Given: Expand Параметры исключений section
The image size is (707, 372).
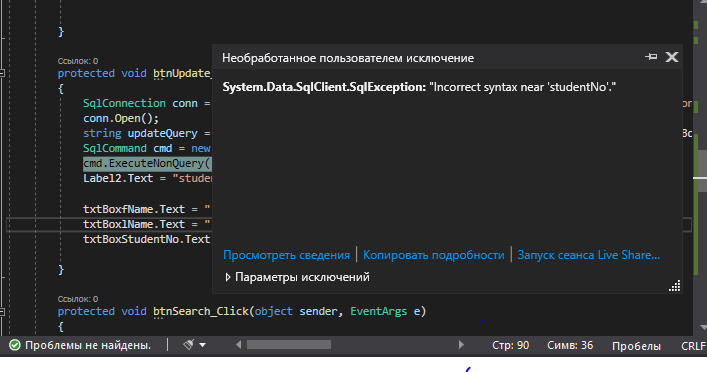Looking at the screenshot, I should 298,277.
